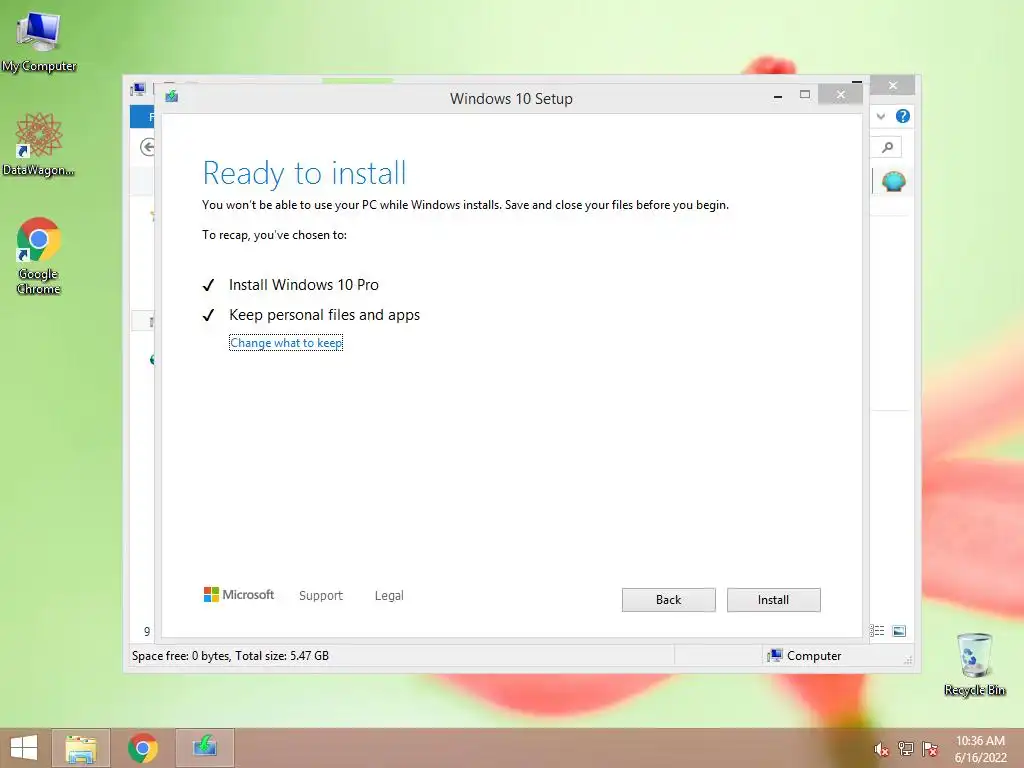Launch Chrome from the taskbar
The image size is (1024, 768).
pyautogui.click(x=143, y=748)
